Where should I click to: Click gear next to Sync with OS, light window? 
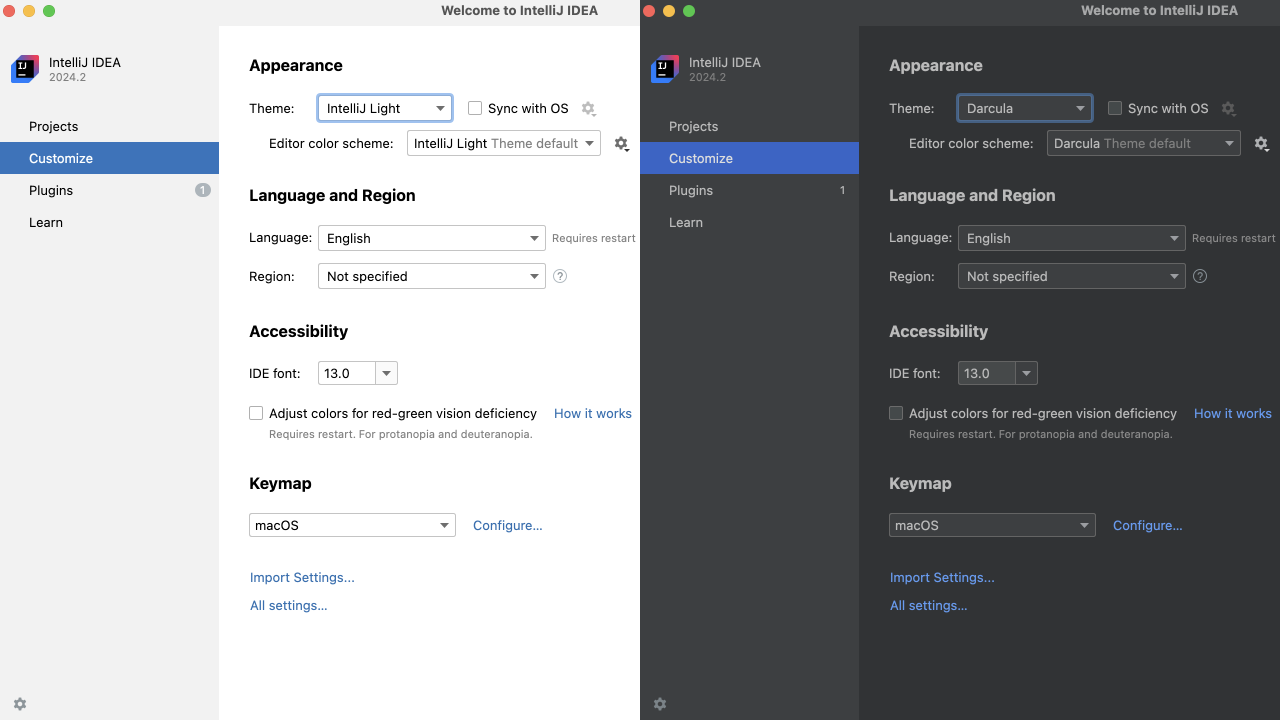[588, 109]
